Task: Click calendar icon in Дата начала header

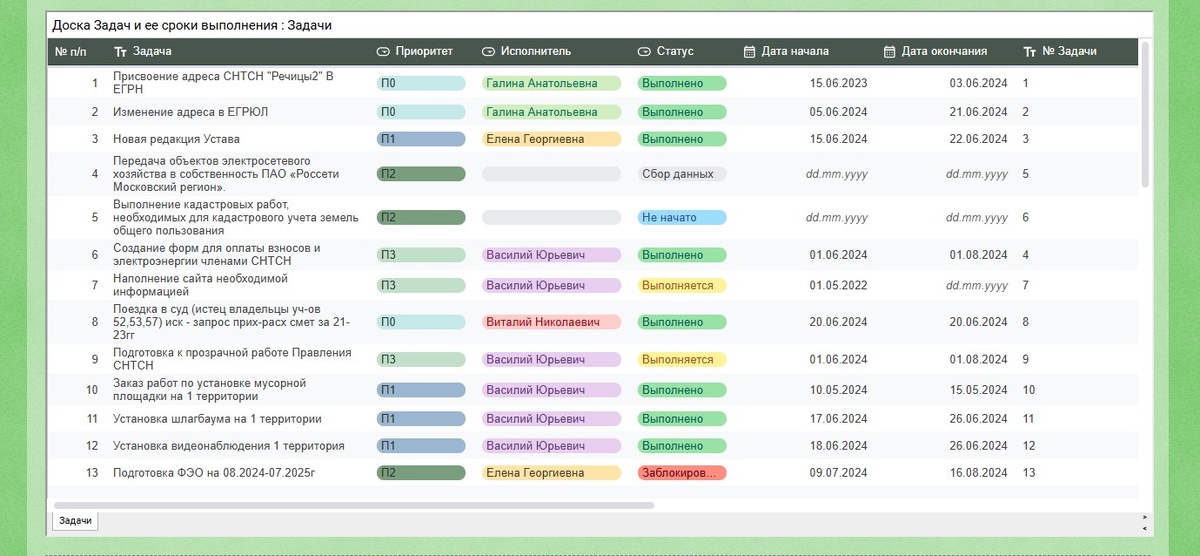Action: point(750,51)
